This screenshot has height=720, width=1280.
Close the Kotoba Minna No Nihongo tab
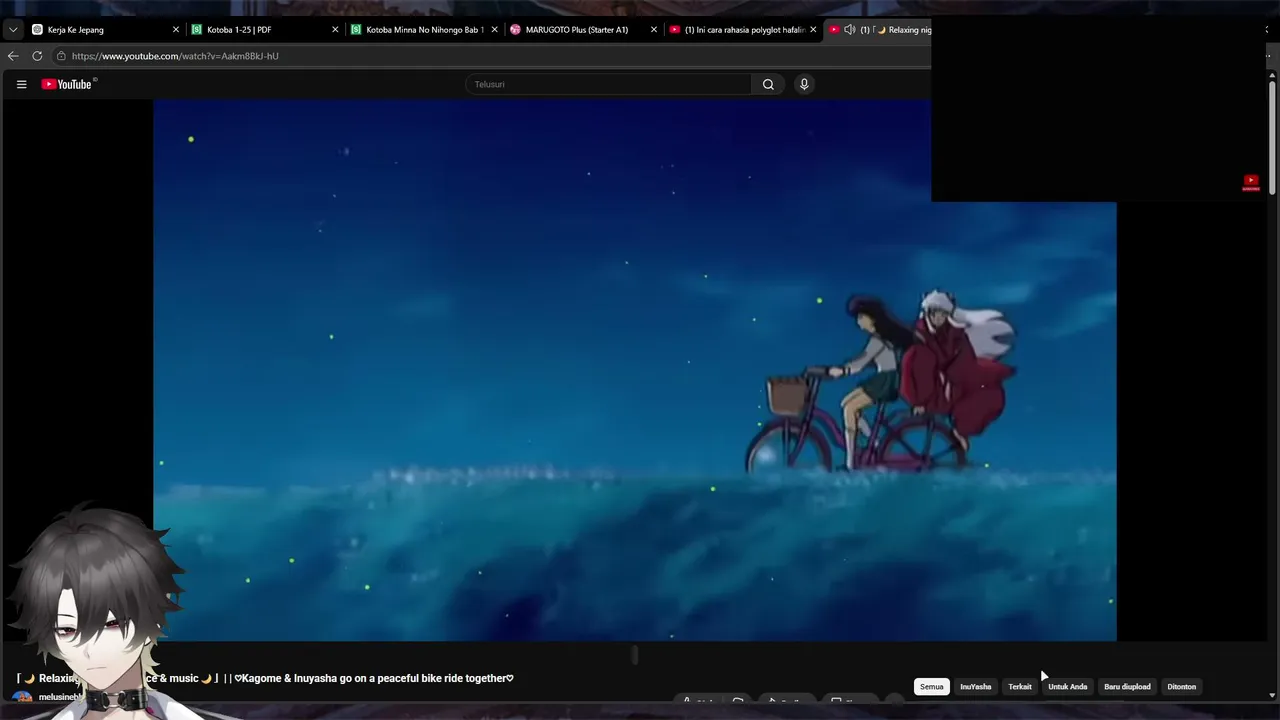(494, 30)
